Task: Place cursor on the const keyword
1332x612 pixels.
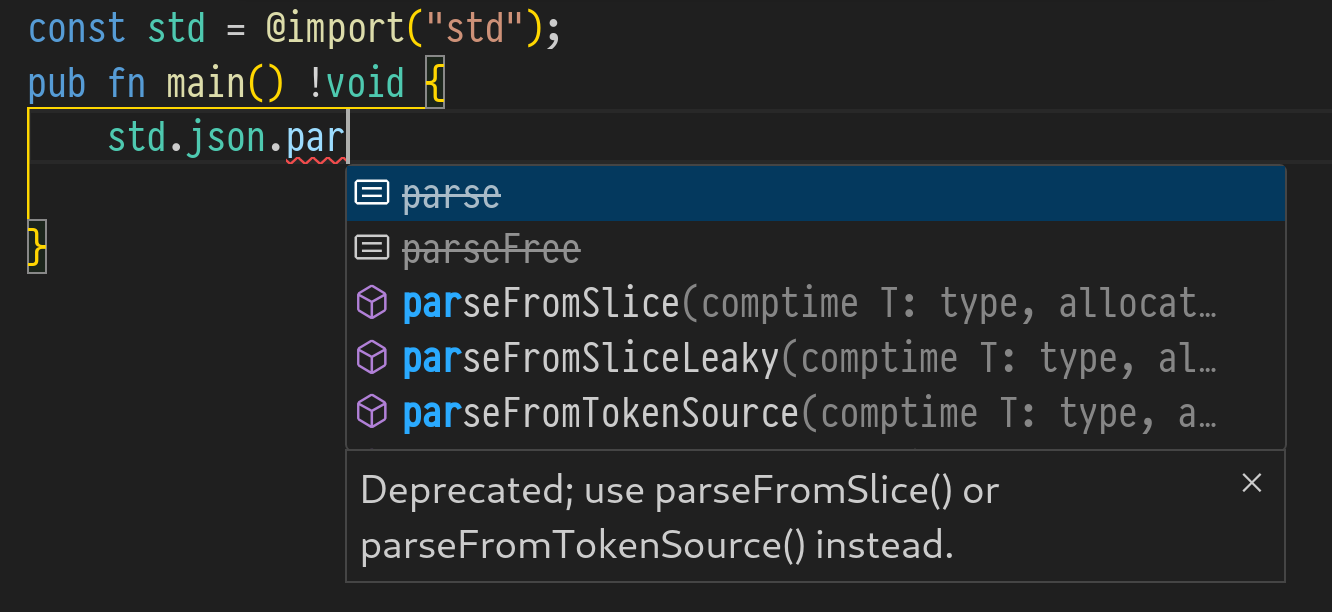Action: click(77, 28)
